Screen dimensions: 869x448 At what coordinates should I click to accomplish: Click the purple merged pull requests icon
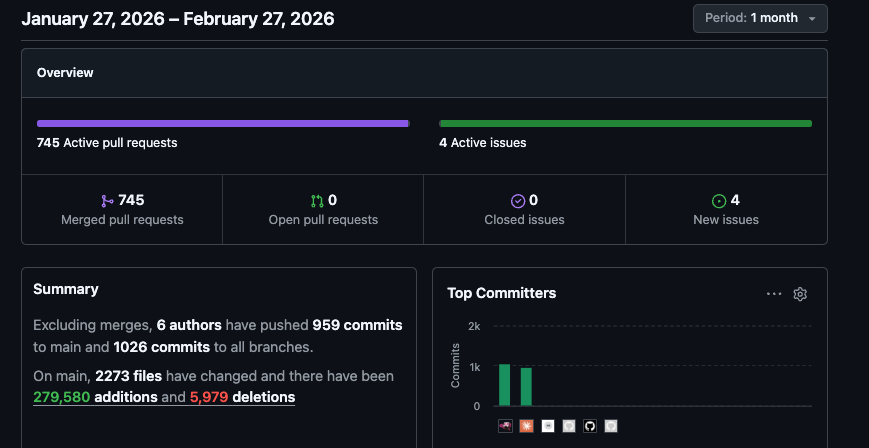(x=108, y=201)
